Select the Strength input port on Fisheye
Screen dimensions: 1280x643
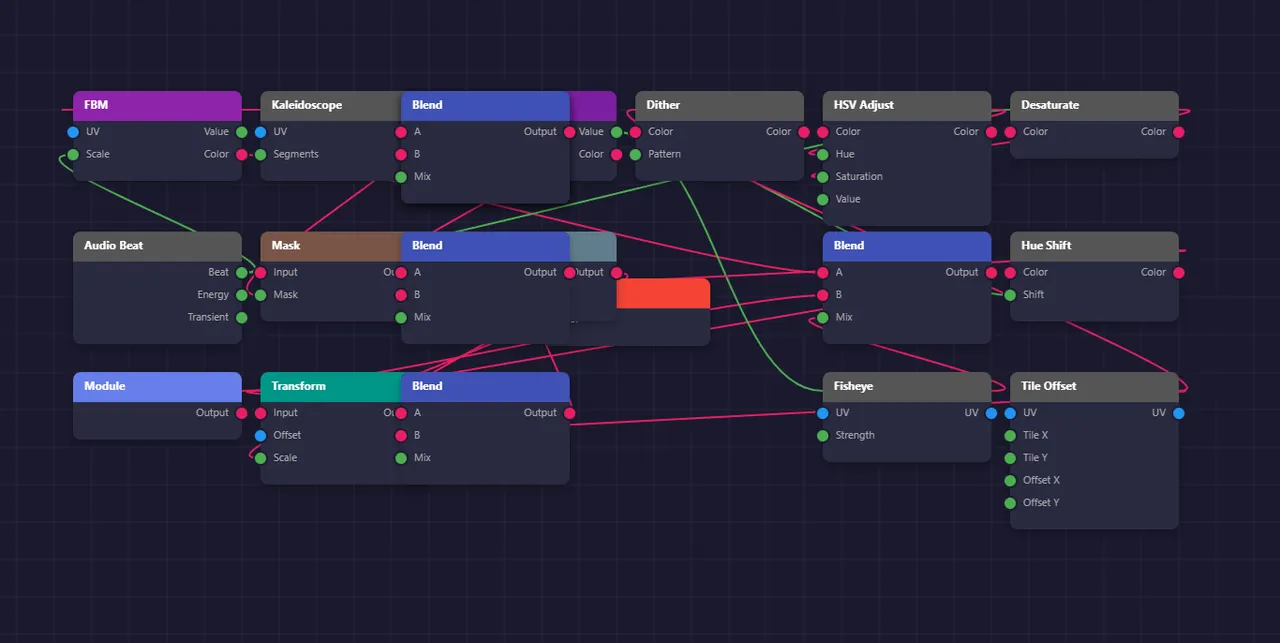pyautogui.click(x=822, y=436)
